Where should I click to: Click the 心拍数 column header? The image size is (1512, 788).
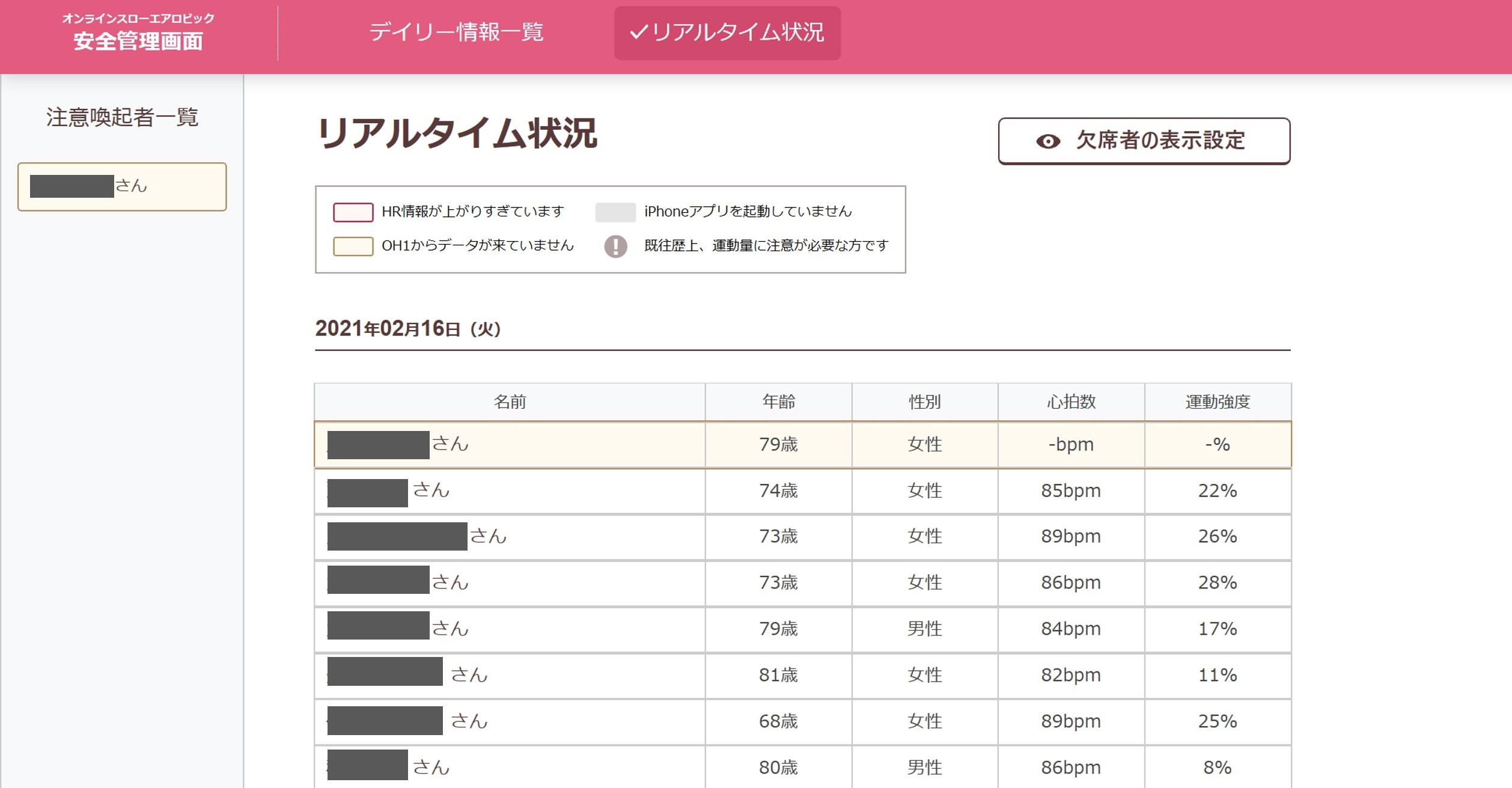coord(1071,402)
